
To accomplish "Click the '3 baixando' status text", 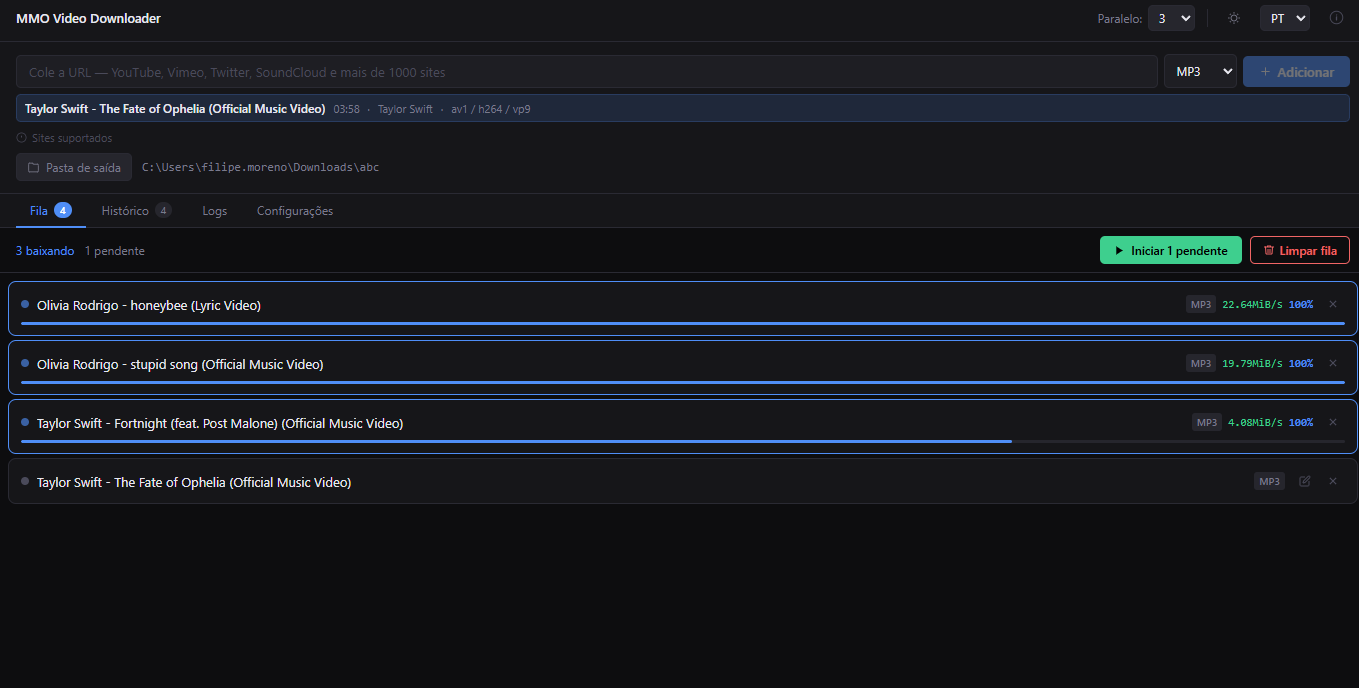I will coord(45,251).
